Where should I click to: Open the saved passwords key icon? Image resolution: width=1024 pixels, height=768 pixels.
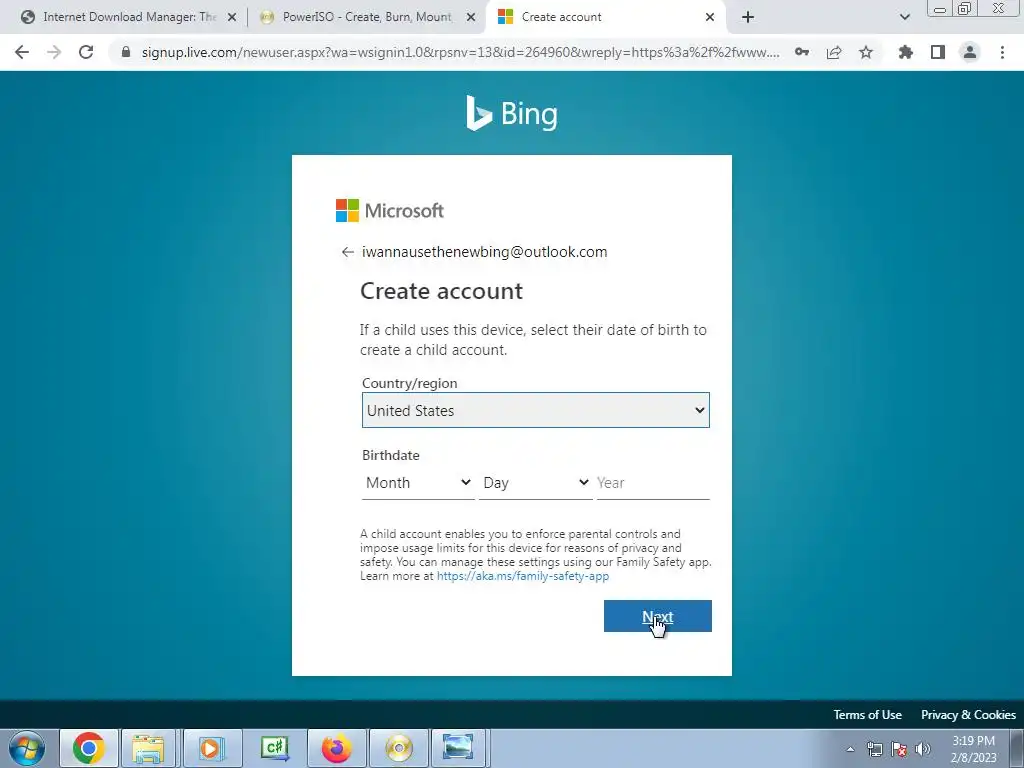tap(802, 52)
